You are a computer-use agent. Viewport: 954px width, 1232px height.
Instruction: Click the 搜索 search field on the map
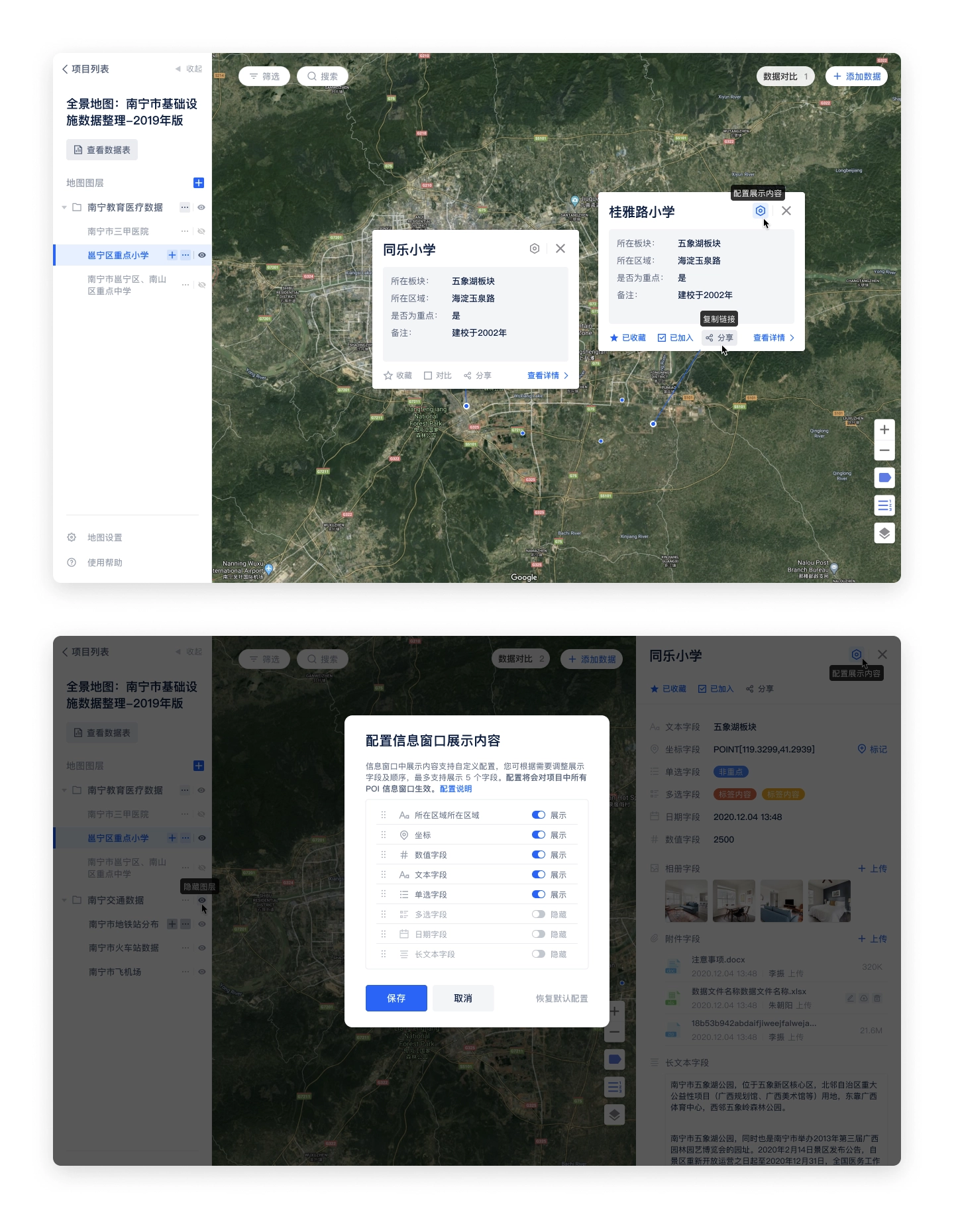click(x=323, y=76)
